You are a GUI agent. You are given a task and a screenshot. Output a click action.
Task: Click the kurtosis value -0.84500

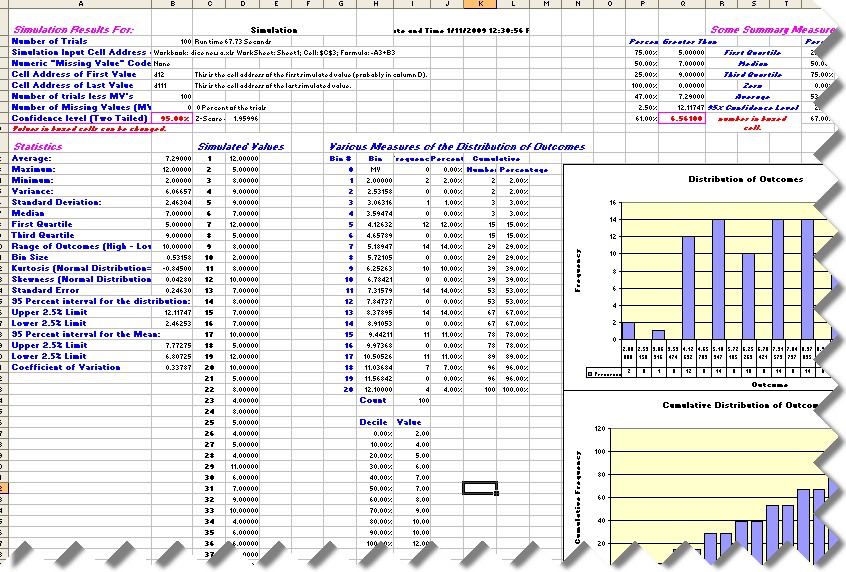click(178, 269)
